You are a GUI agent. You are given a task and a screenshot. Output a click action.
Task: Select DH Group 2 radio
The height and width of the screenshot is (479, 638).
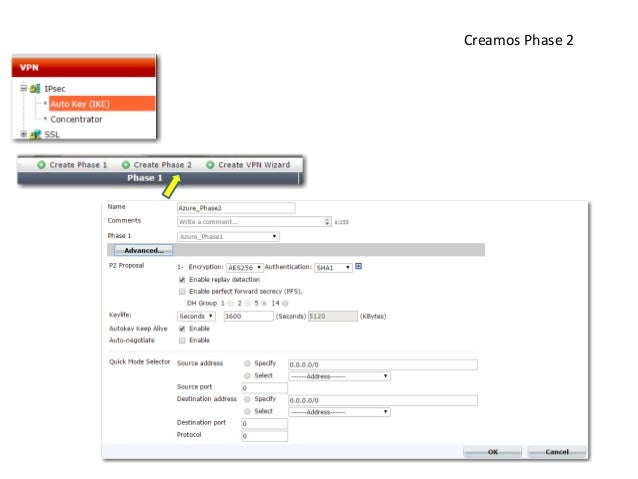(247, 303)
